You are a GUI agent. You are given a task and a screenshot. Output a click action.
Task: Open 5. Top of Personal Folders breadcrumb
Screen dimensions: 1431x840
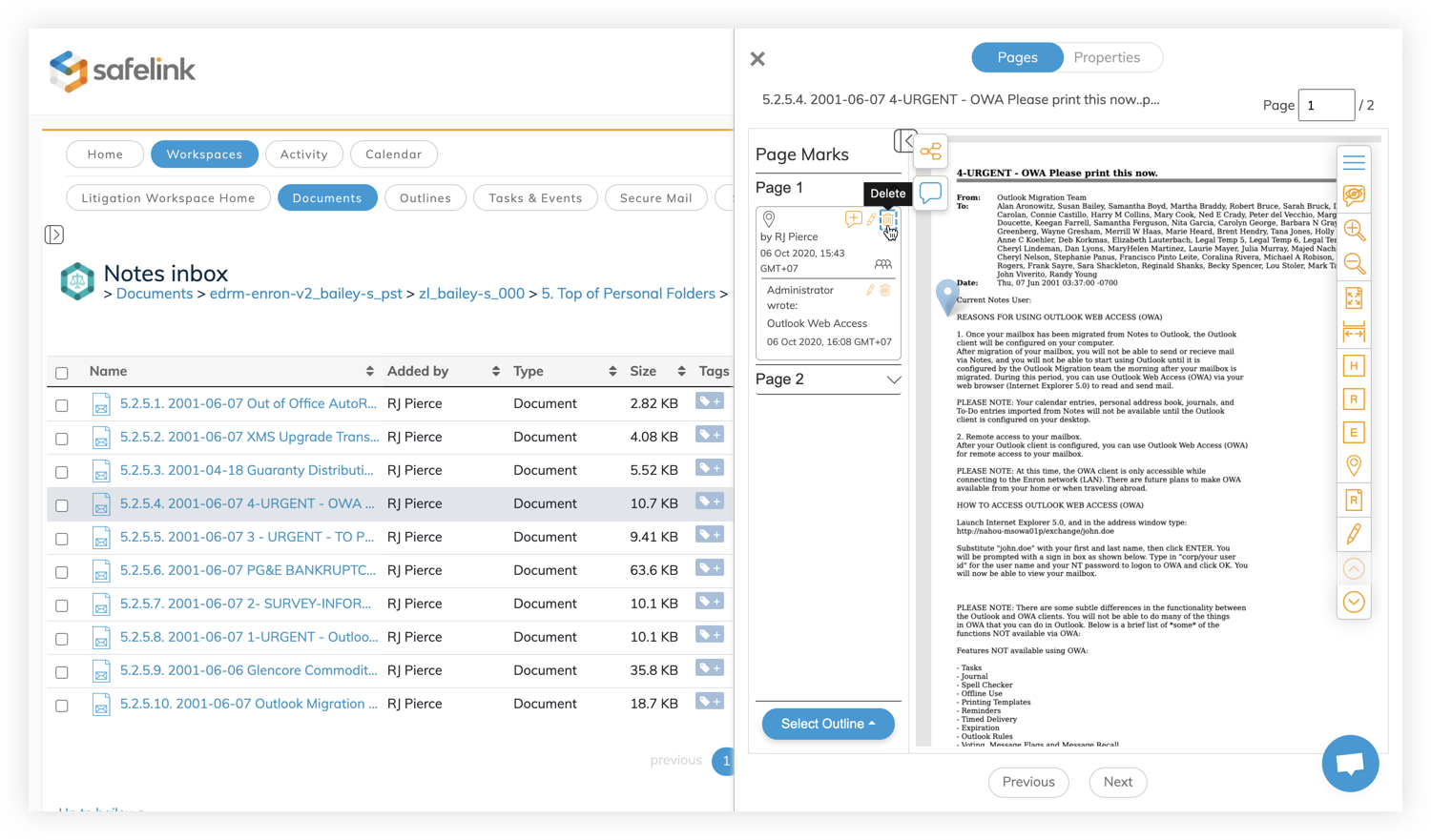(x=629, y=294)
